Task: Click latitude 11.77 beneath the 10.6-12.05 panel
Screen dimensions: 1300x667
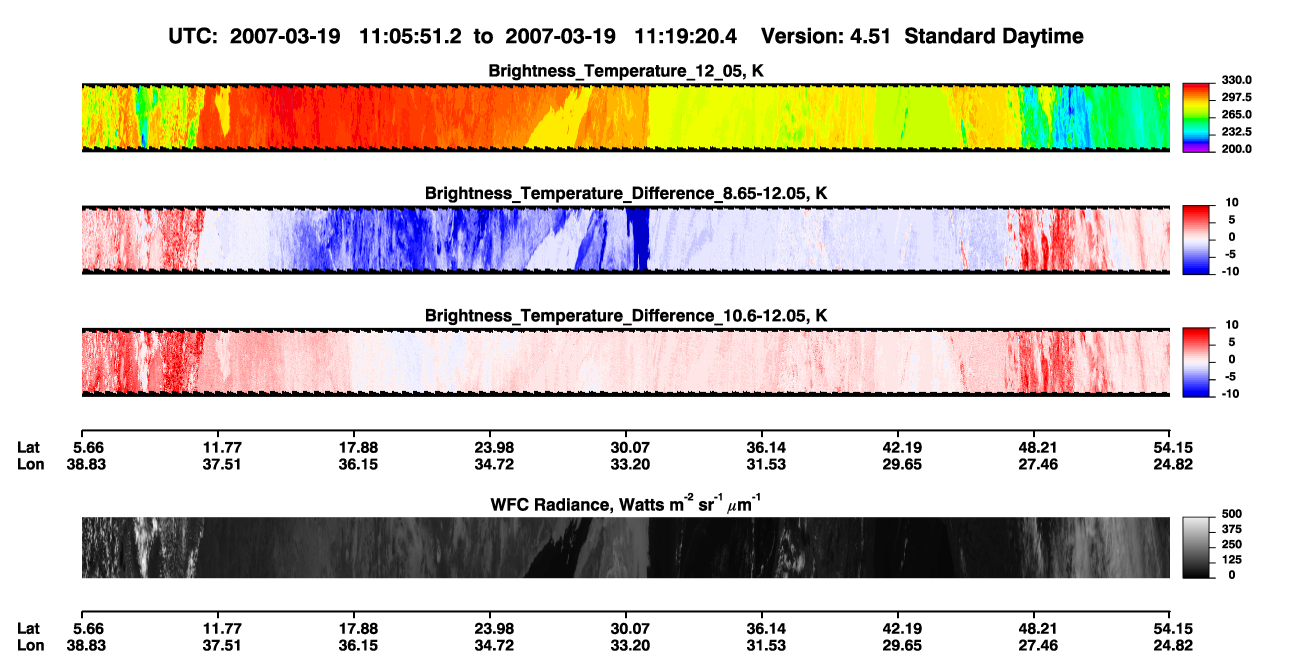Action: pos(218,447)
